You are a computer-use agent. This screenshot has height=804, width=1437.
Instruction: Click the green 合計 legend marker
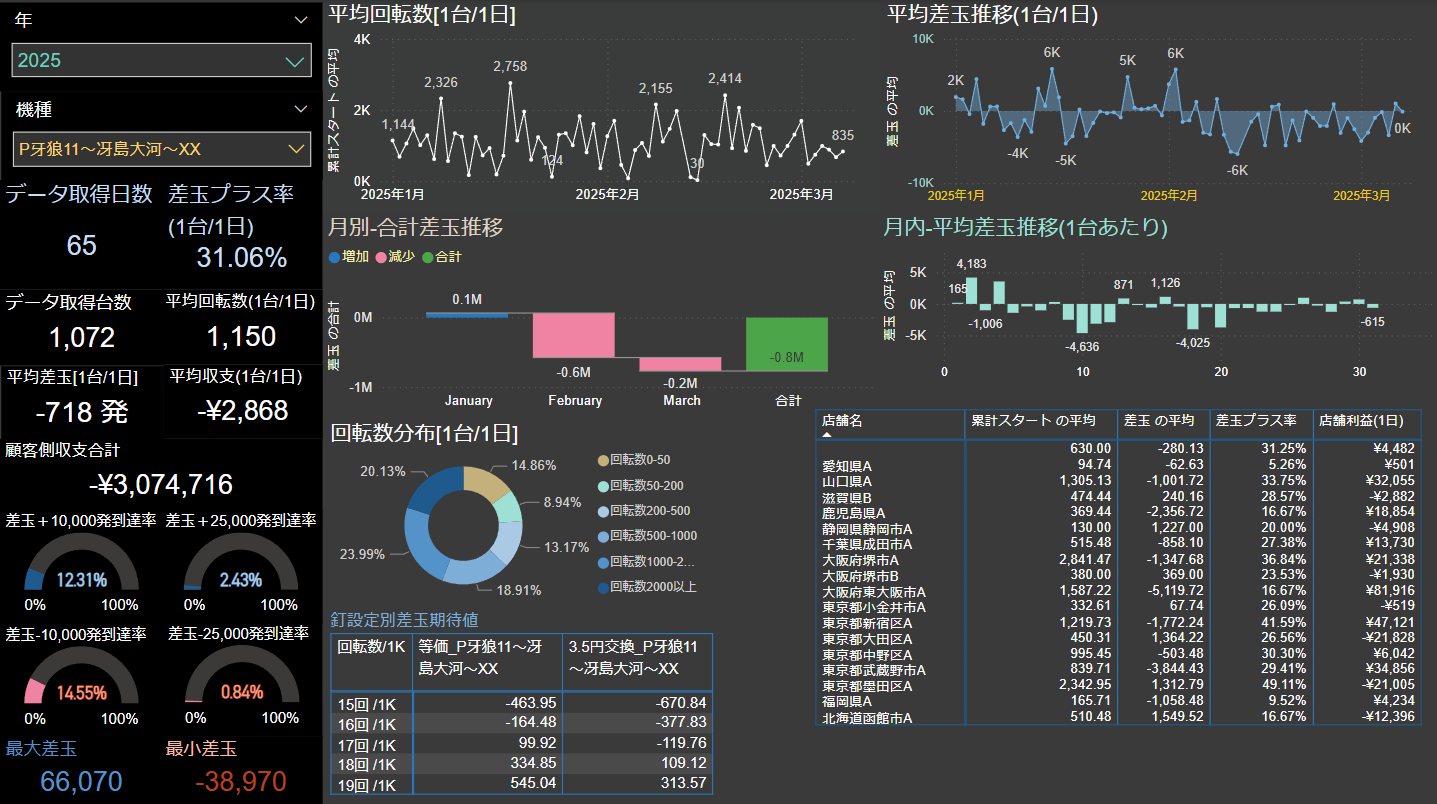[428, 257]
